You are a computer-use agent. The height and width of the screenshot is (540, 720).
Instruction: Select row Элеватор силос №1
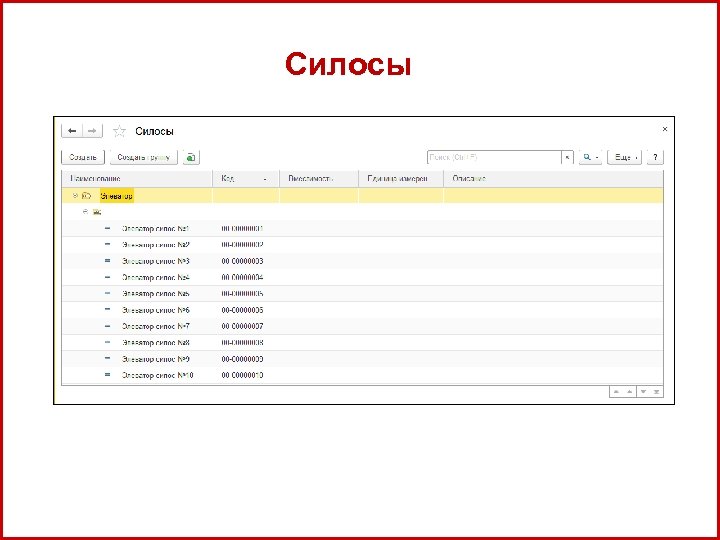pos(362,228)
